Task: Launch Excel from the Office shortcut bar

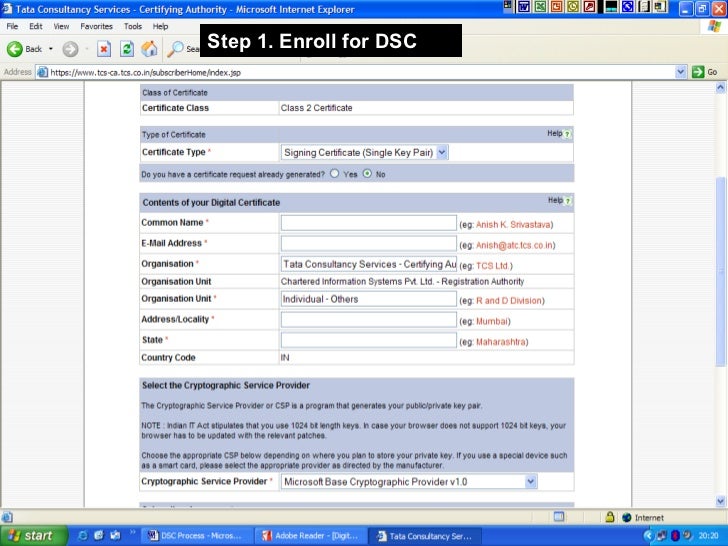Action: (540, 7)
